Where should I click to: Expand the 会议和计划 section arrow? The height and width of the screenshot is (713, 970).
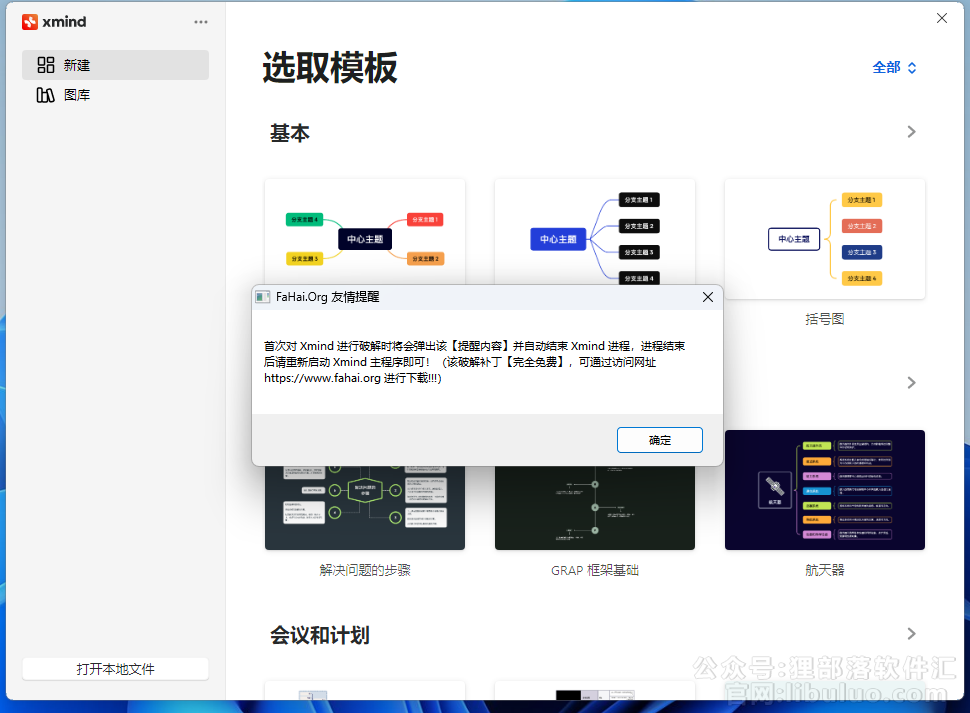[911, 634]
